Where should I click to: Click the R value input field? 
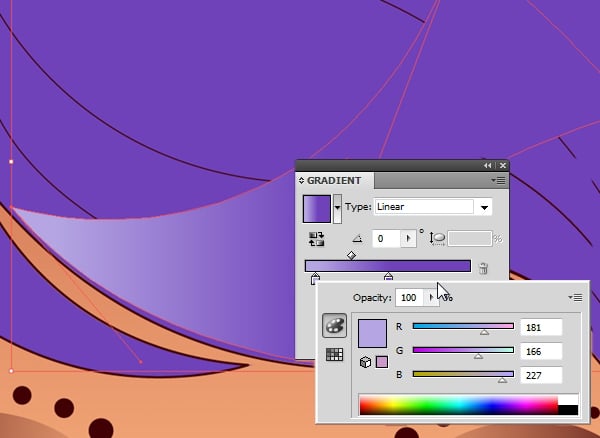541,327
